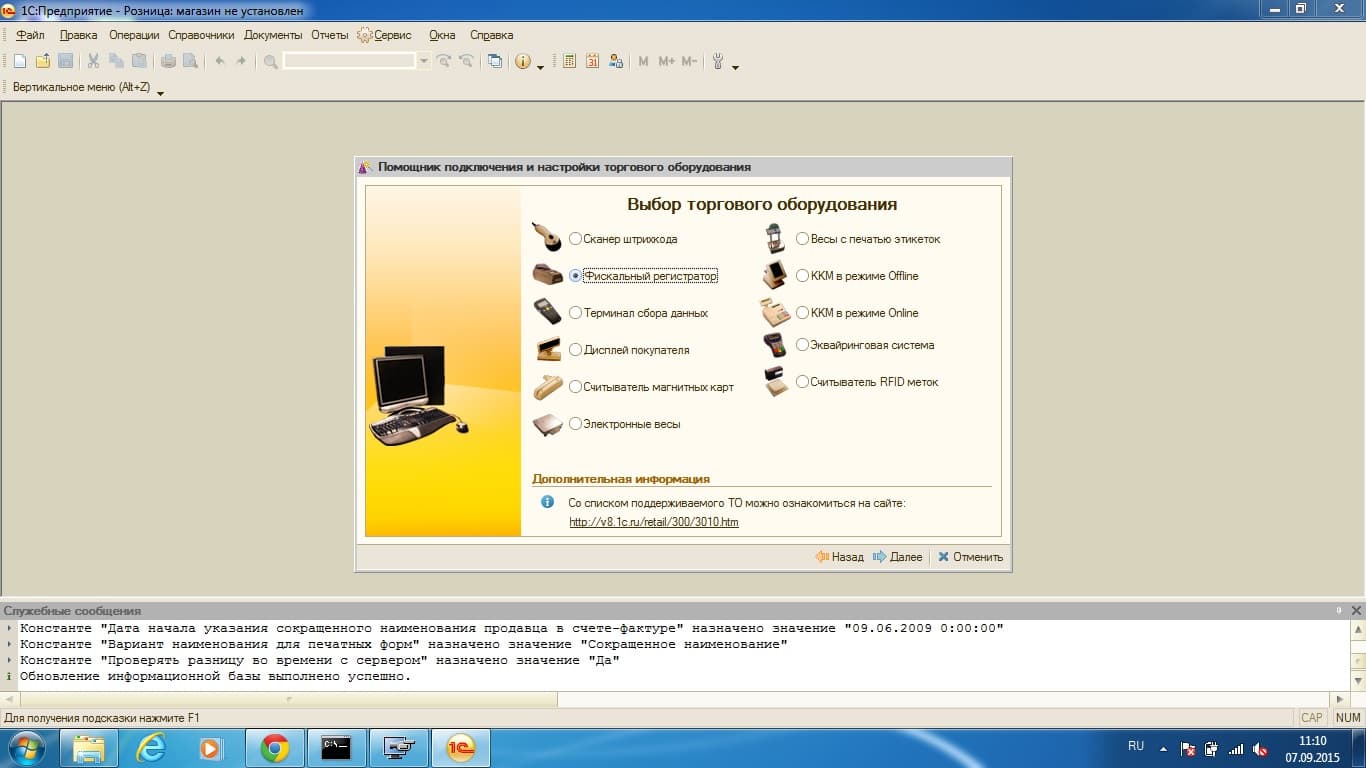
Task: Click the calculator icon in toolbar
Action: (569, 61)
